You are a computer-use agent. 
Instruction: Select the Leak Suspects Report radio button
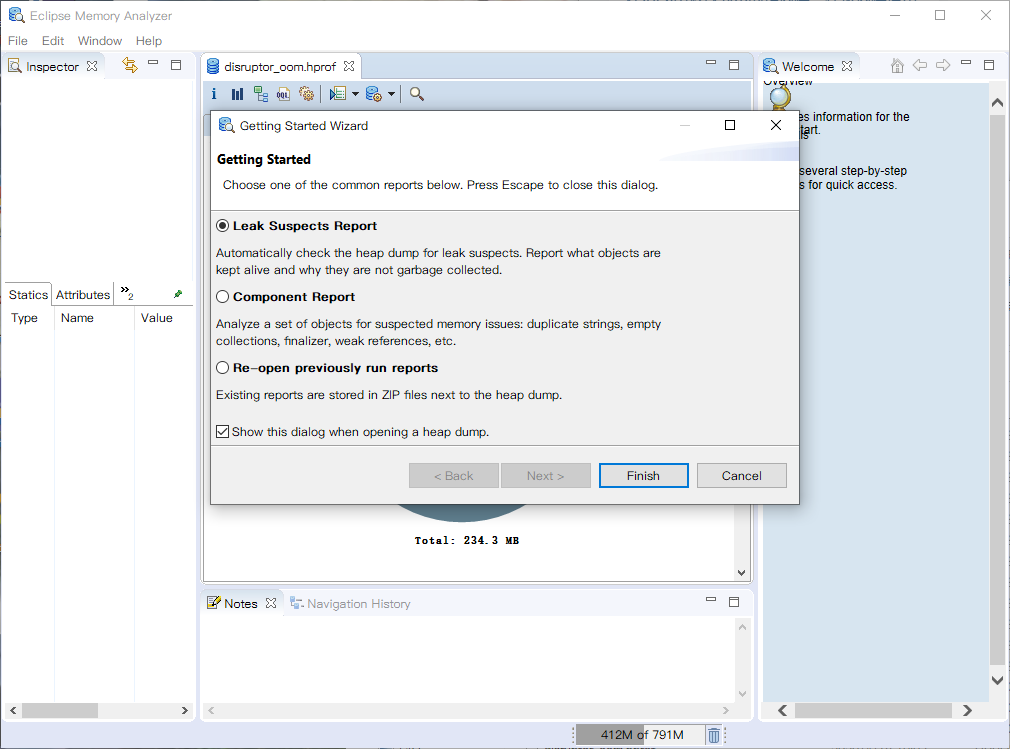(x=222, y=226)
